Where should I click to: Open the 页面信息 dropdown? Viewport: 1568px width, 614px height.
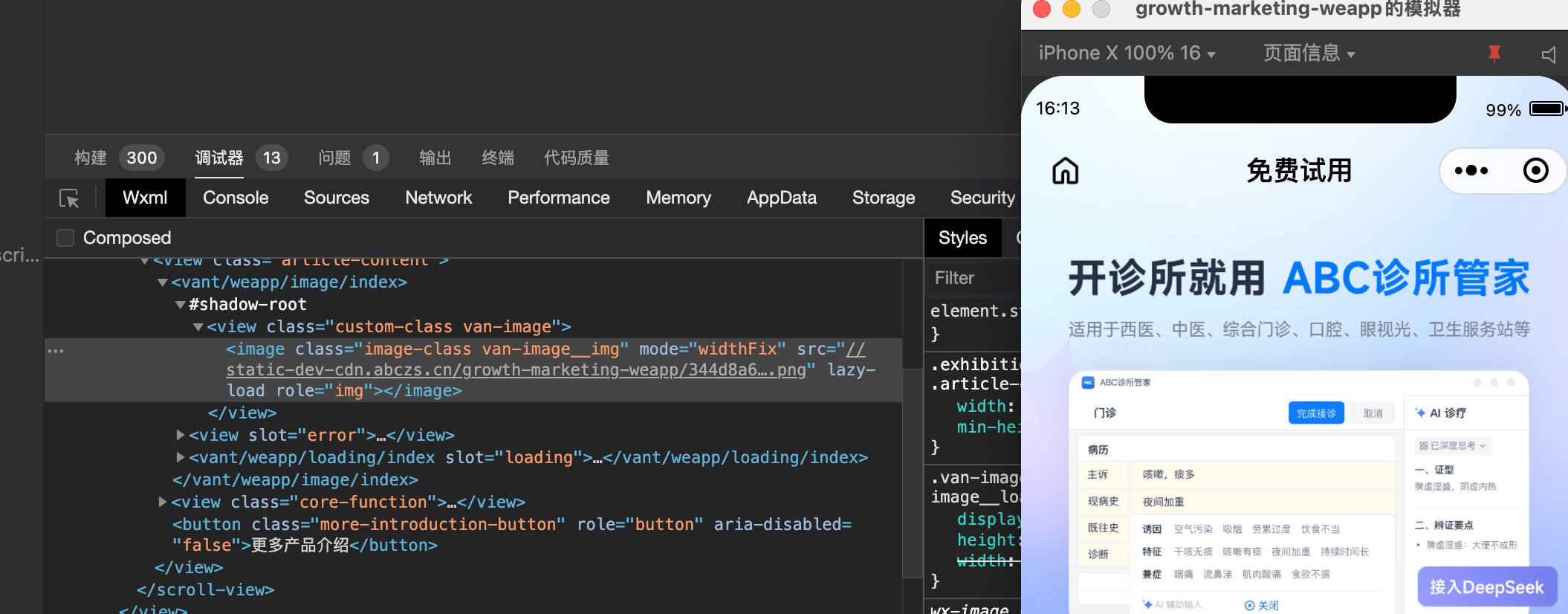point(1309,54)
